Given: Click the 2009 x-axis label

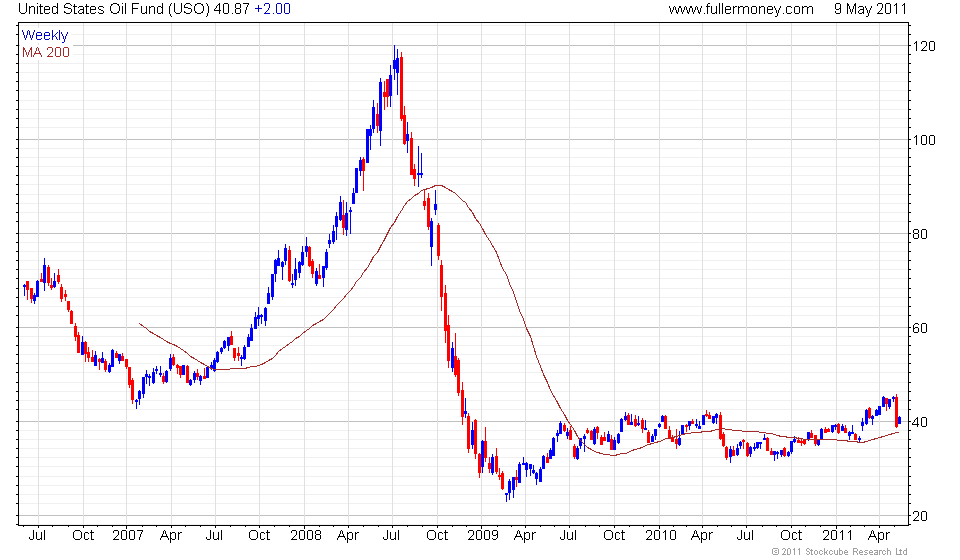Looking at the screenshot, I should click(x=482, y=536).
